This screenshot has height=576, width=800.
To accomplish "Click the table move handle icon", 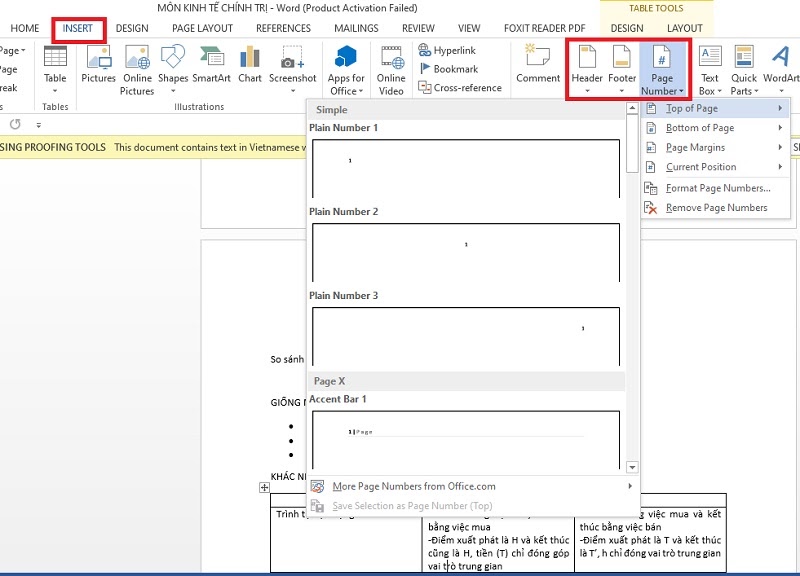I will point(264,487).
